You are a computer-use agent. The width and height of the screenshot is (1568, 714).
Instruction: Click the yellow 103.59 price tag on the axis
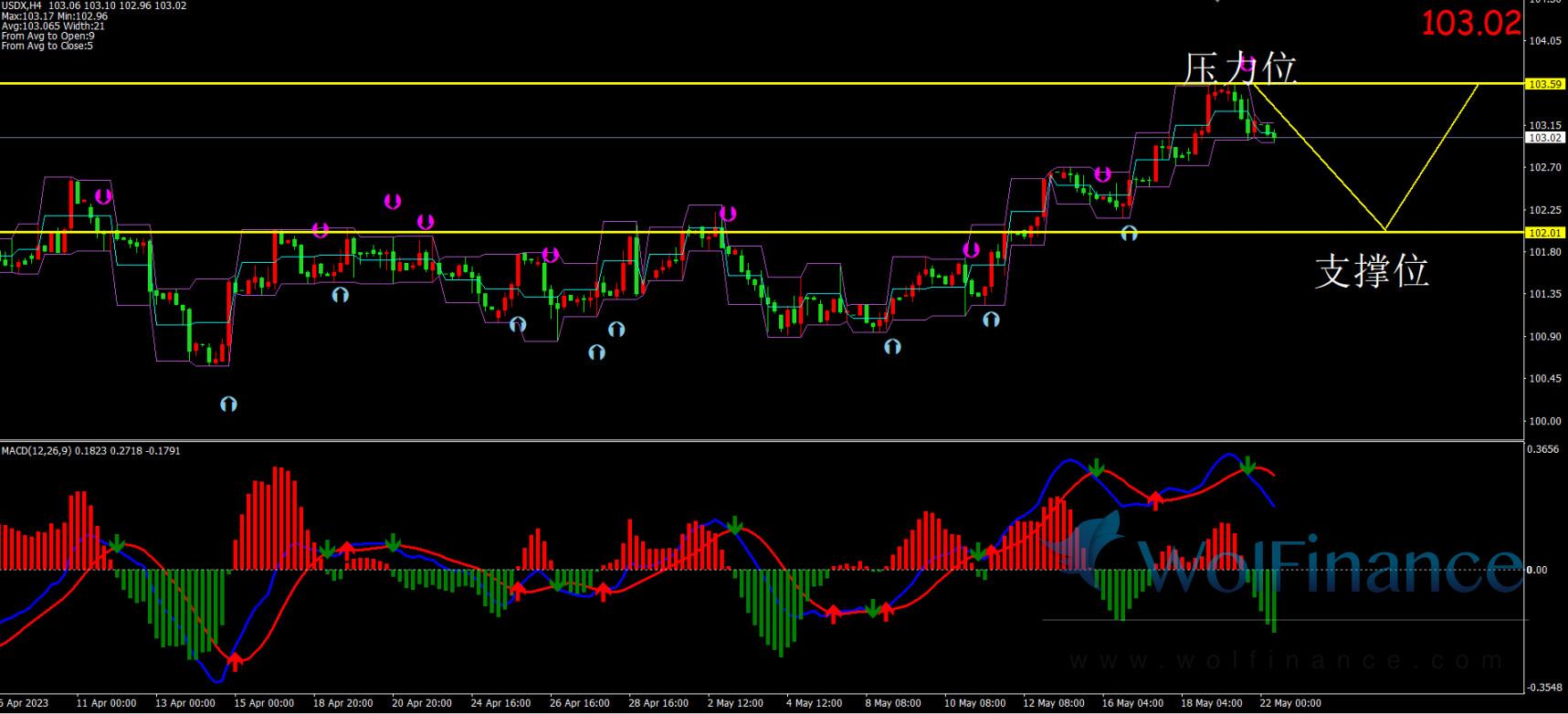[1544, 84]
